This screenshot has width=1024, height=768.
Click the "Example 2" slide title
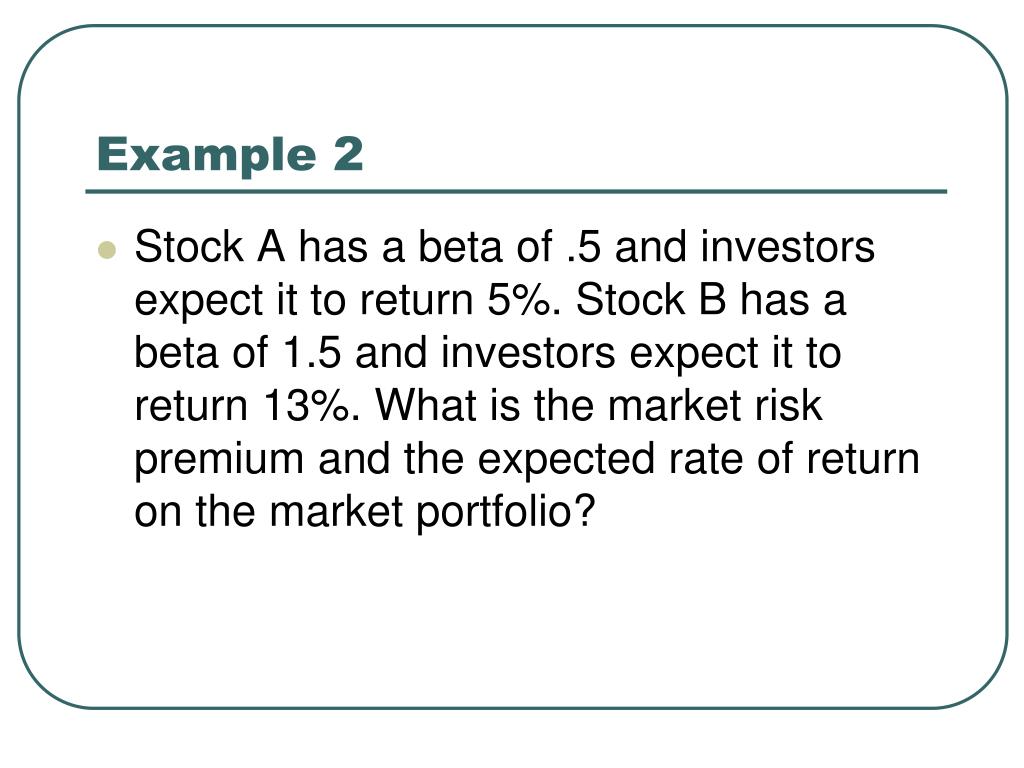pos(230,157)
